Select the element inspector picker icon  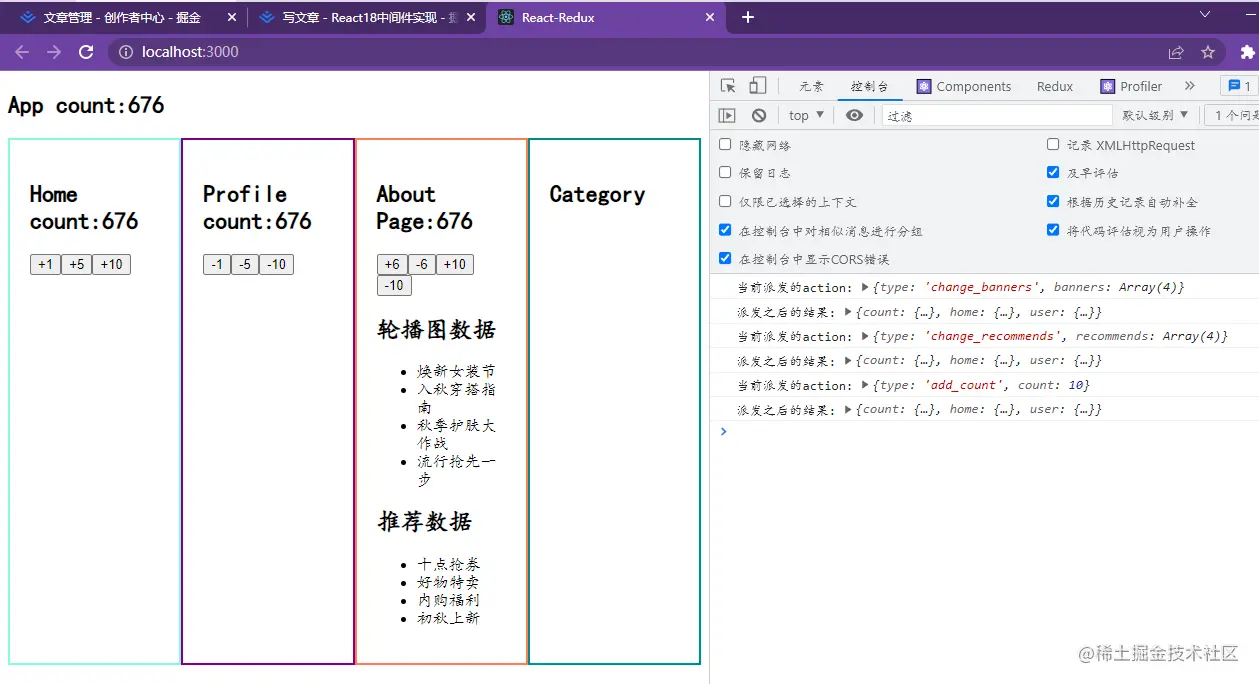(728, 86)
